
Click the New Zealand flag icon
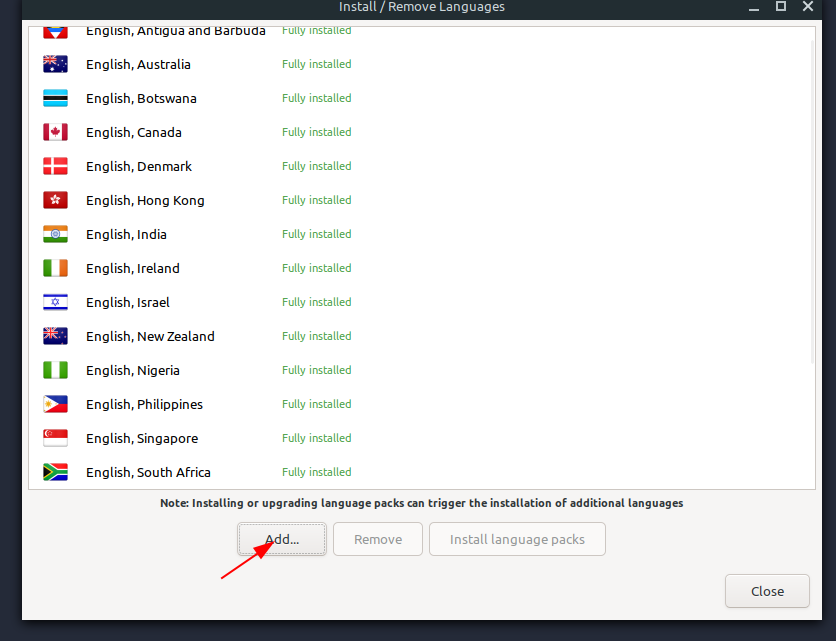tap(55, 336)
